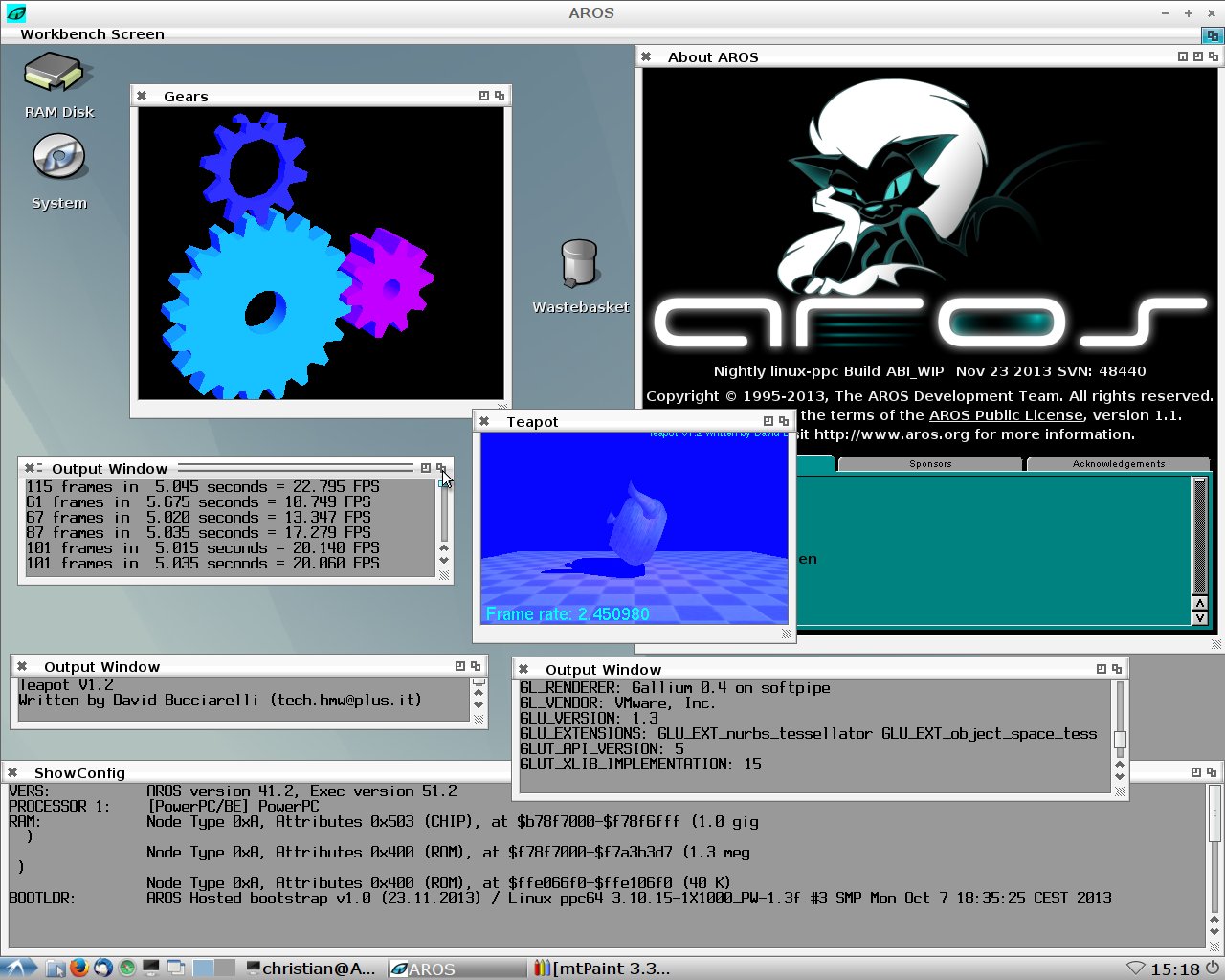
Task: Open the network status tray icon
Action: click(x=1135, y=969)
